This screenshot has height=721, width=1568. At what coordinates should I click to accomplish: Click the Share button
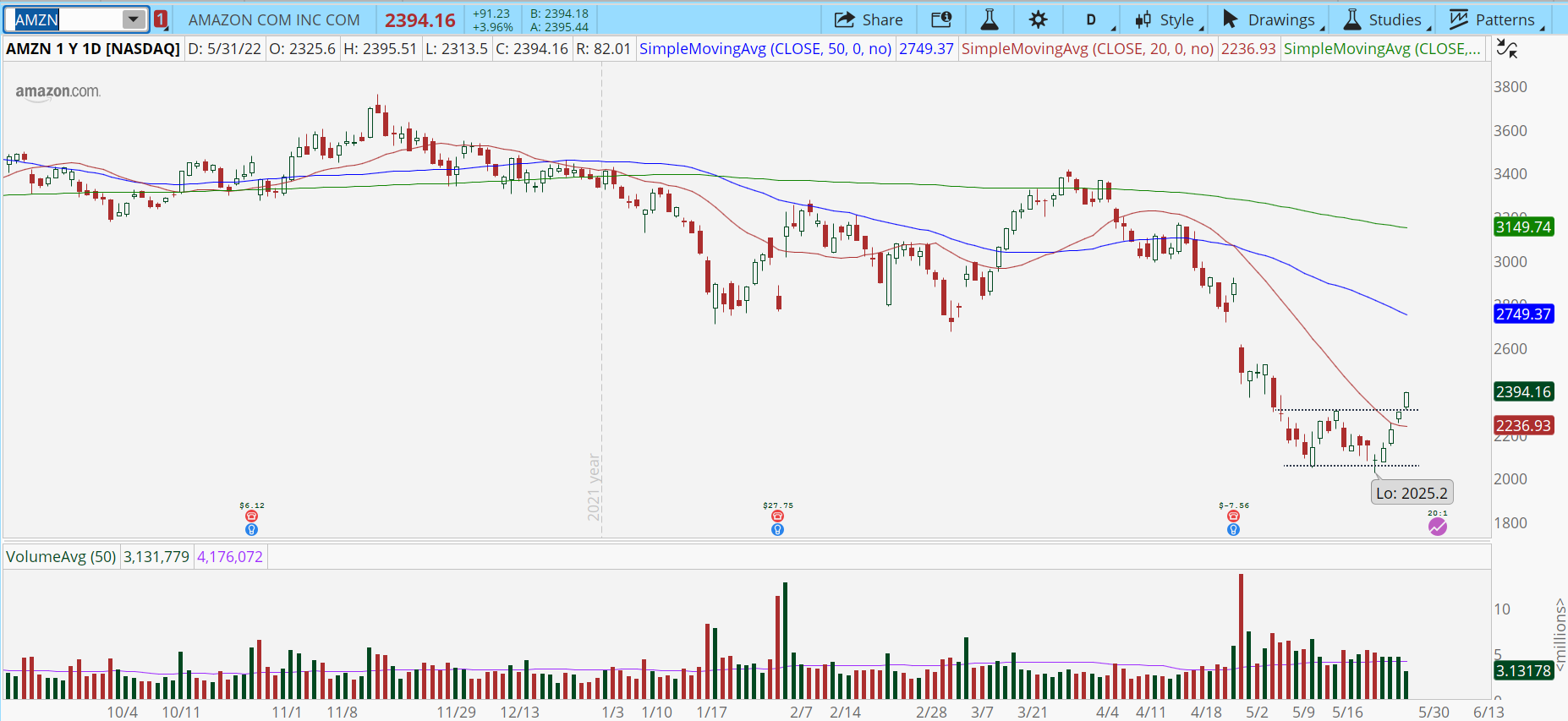point(869,19)
